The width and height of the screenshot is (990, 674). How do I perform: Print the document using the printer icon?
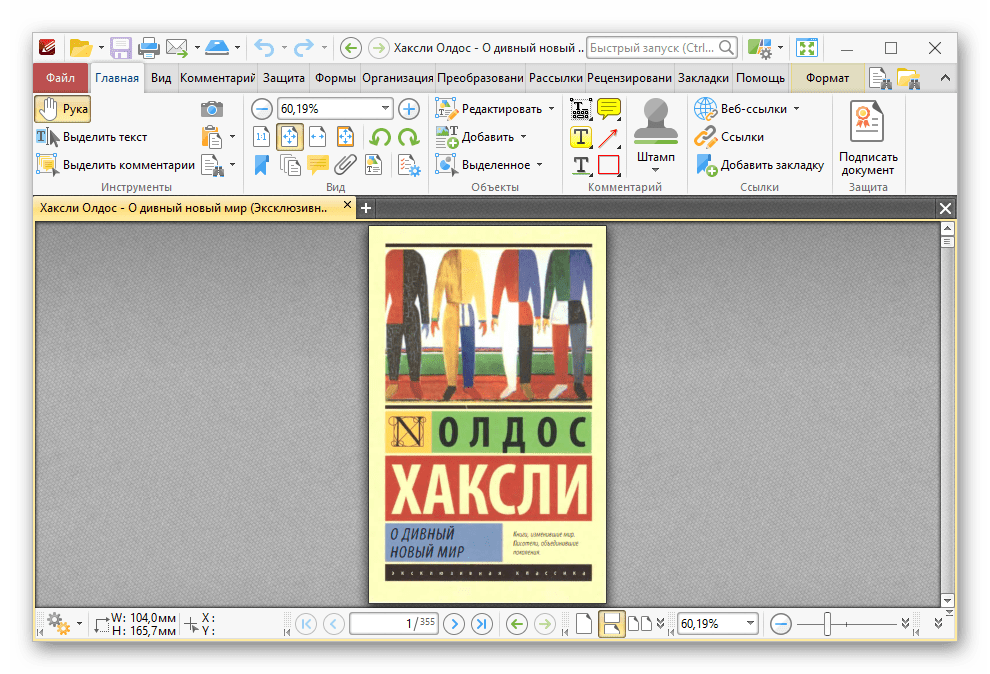[x=149, y=48]
